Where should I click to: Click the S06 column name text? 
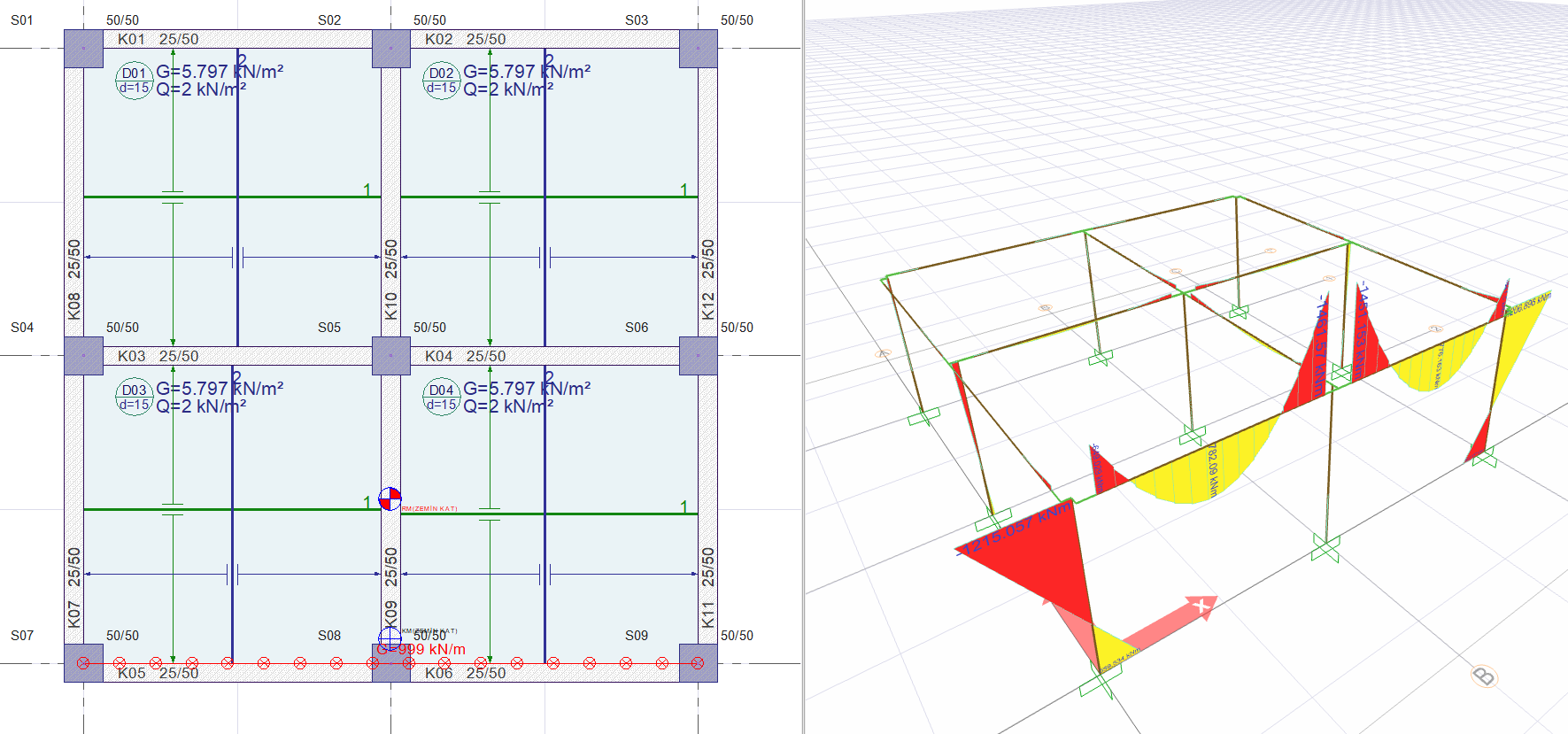click(x=637, y=328)
